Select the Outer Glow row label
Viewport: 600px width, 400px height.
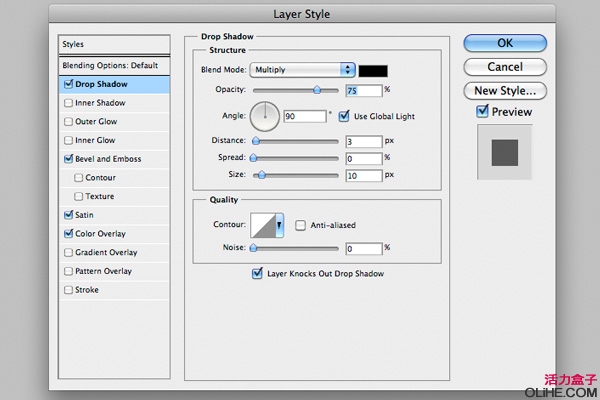(x=96, y=122)
